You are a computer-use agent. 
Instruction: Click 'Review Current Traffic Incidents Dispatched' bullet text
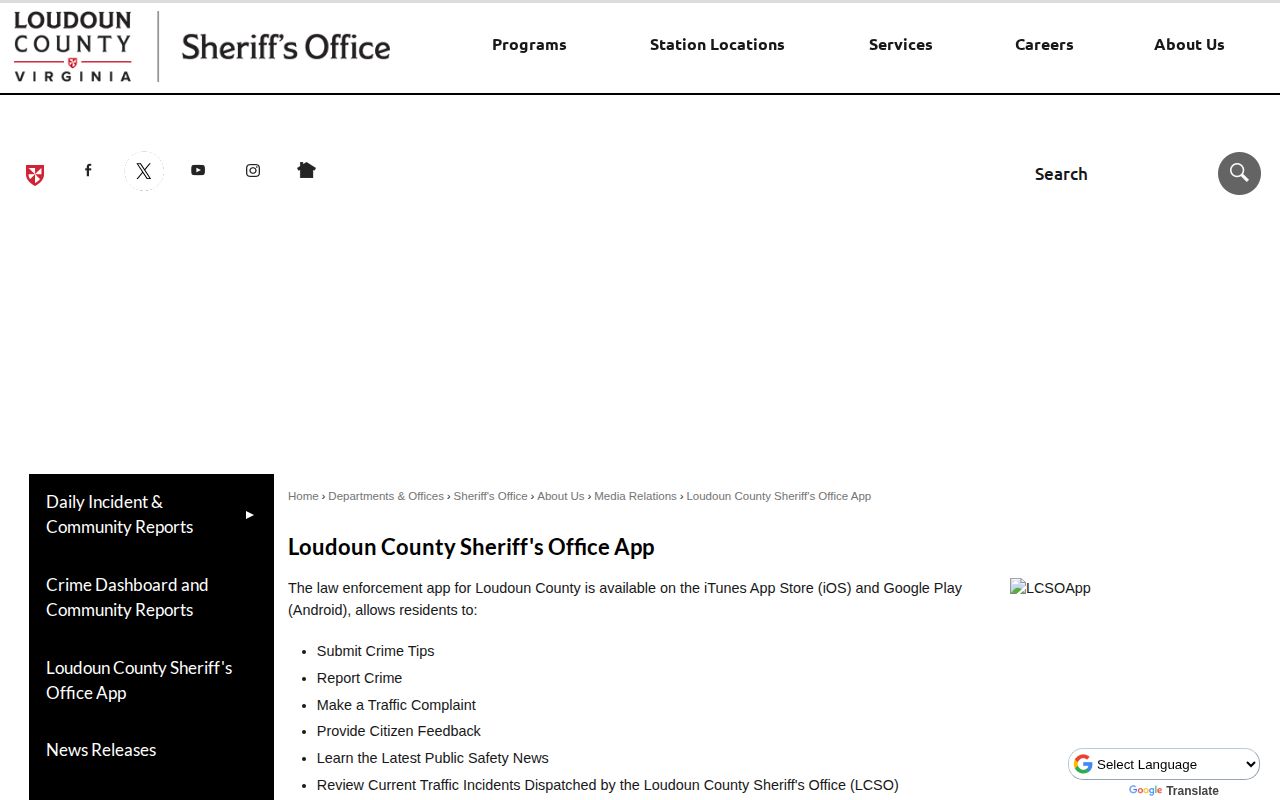[608, 785]
